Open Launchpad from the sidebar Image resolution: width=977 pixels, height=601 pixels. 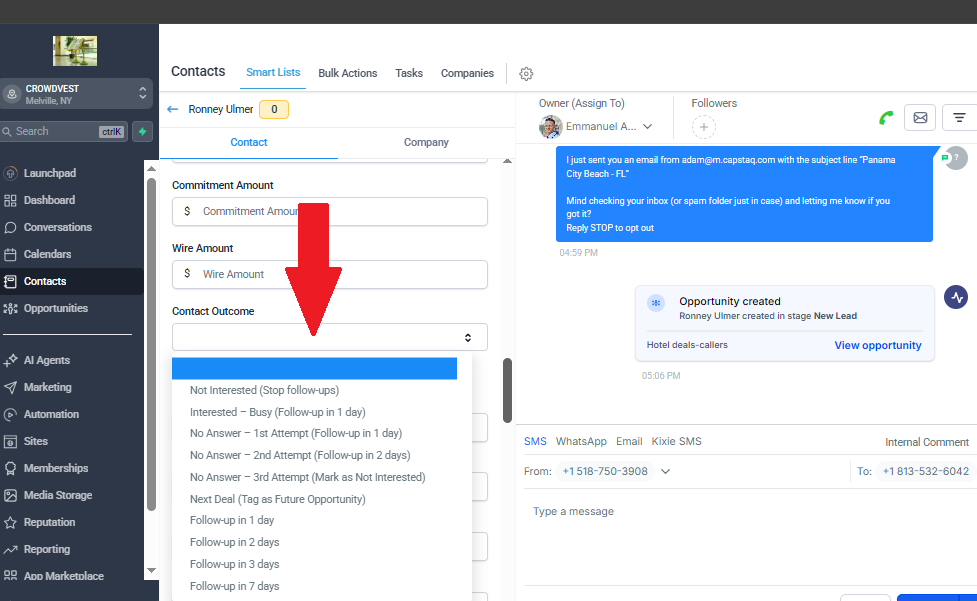click(50, 173)
